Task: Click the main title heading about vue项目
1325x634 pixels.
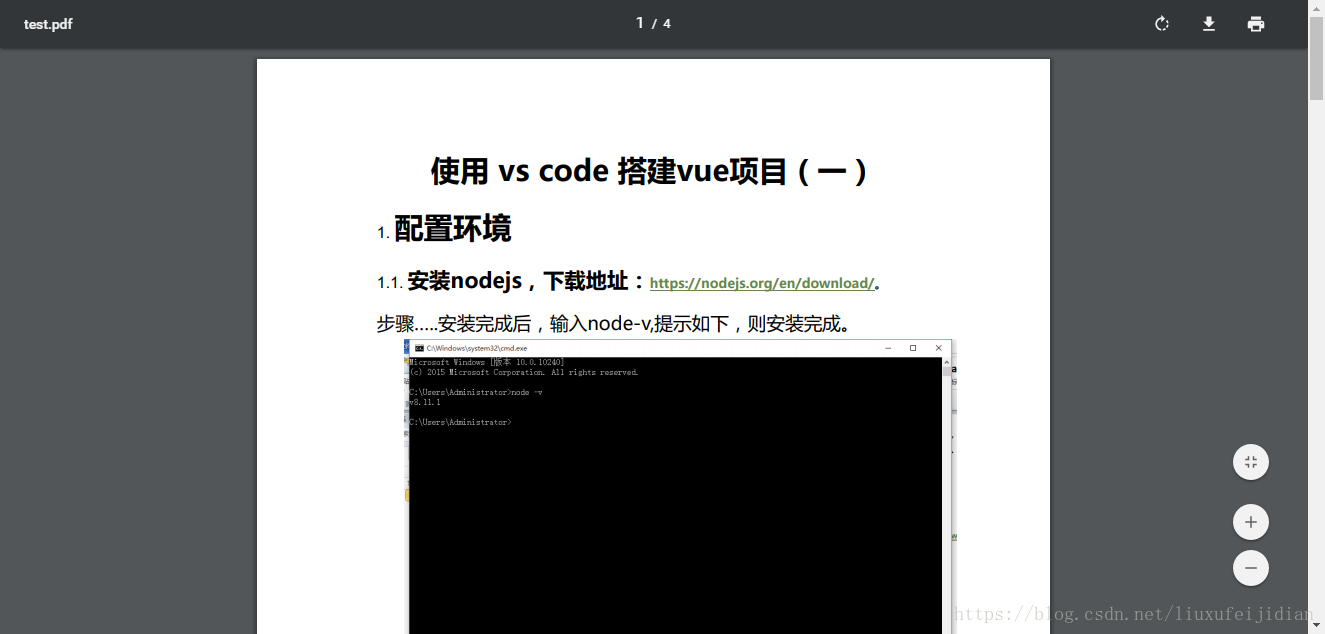Action: click(651, 171)
